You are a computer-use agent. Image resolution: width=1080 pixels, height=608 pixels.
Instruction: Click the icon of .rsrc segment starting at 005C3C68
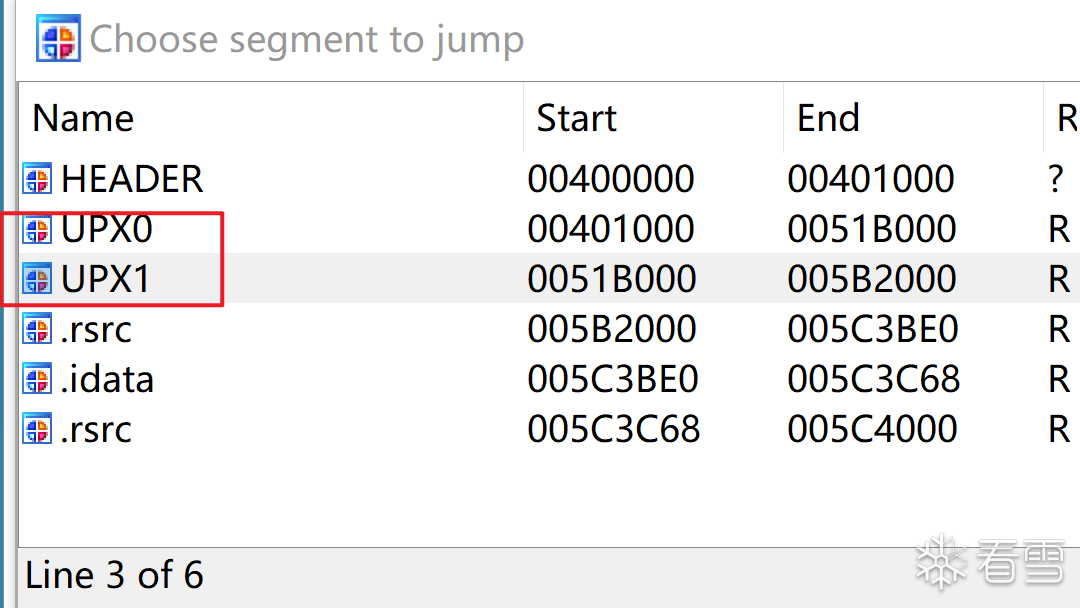[x=37, y=430]
